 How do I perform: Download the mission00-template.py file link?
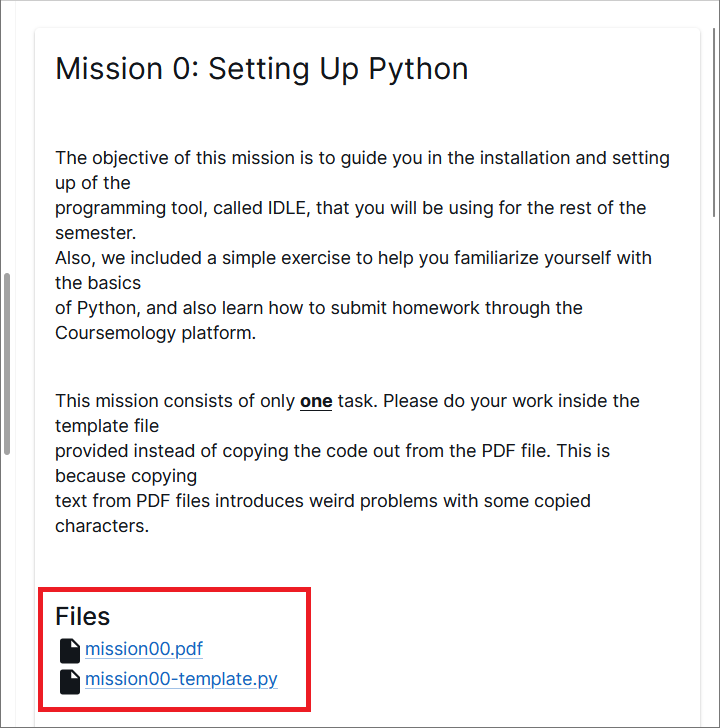181,680
